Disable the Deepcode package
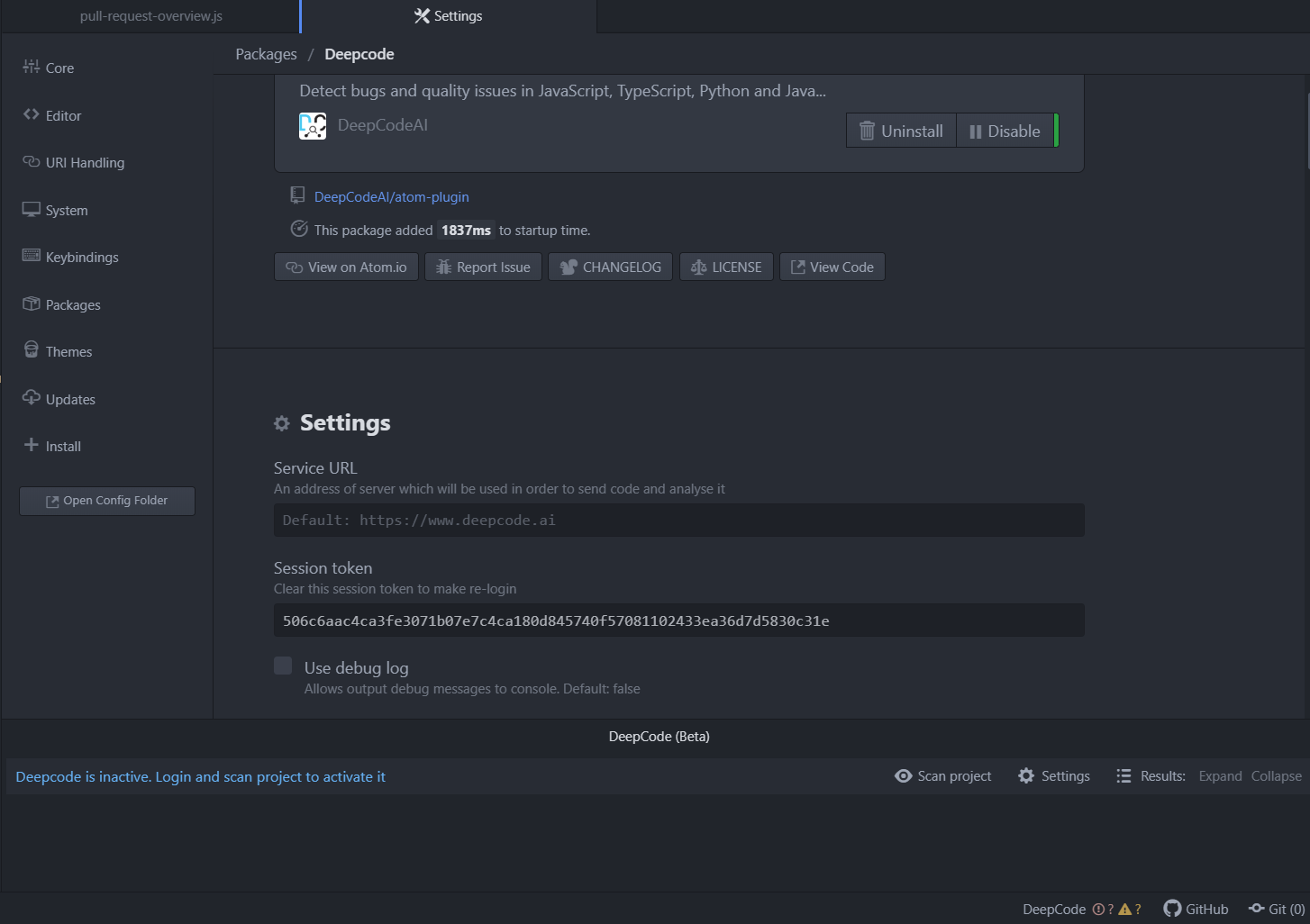The height and width of the screenshot is (924, 1310). 1005,131
